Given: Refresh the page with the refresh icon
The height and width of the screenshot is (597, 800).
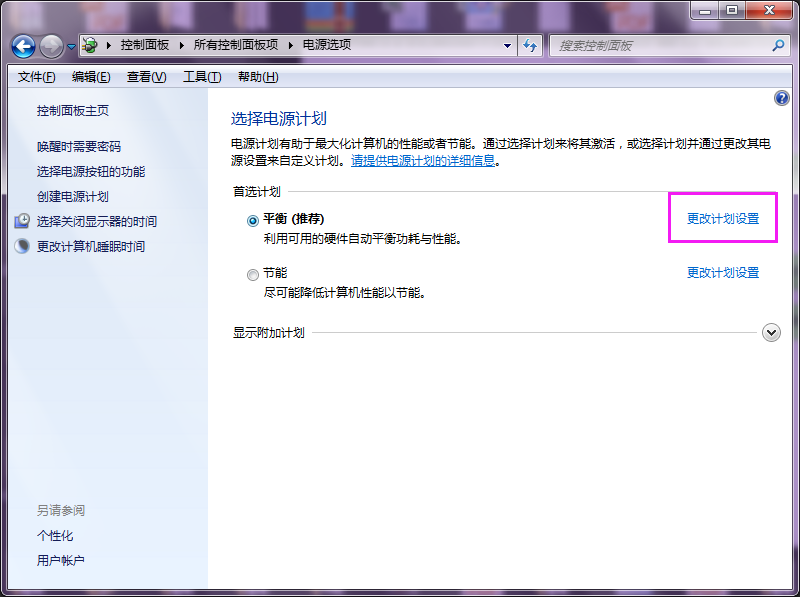Looking at the screenshot, I should [x=530, y=45].
